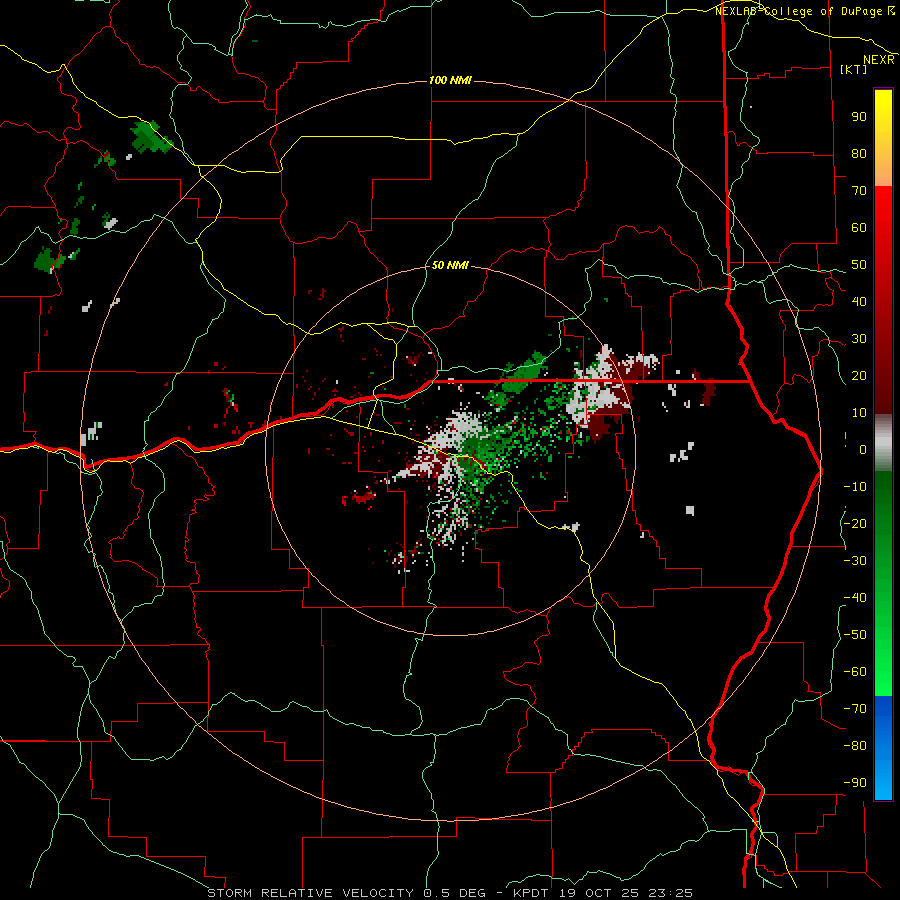Click the 80 value on the velocity scale
This screenshot has height=900, width=900.
tap(859, 153)
